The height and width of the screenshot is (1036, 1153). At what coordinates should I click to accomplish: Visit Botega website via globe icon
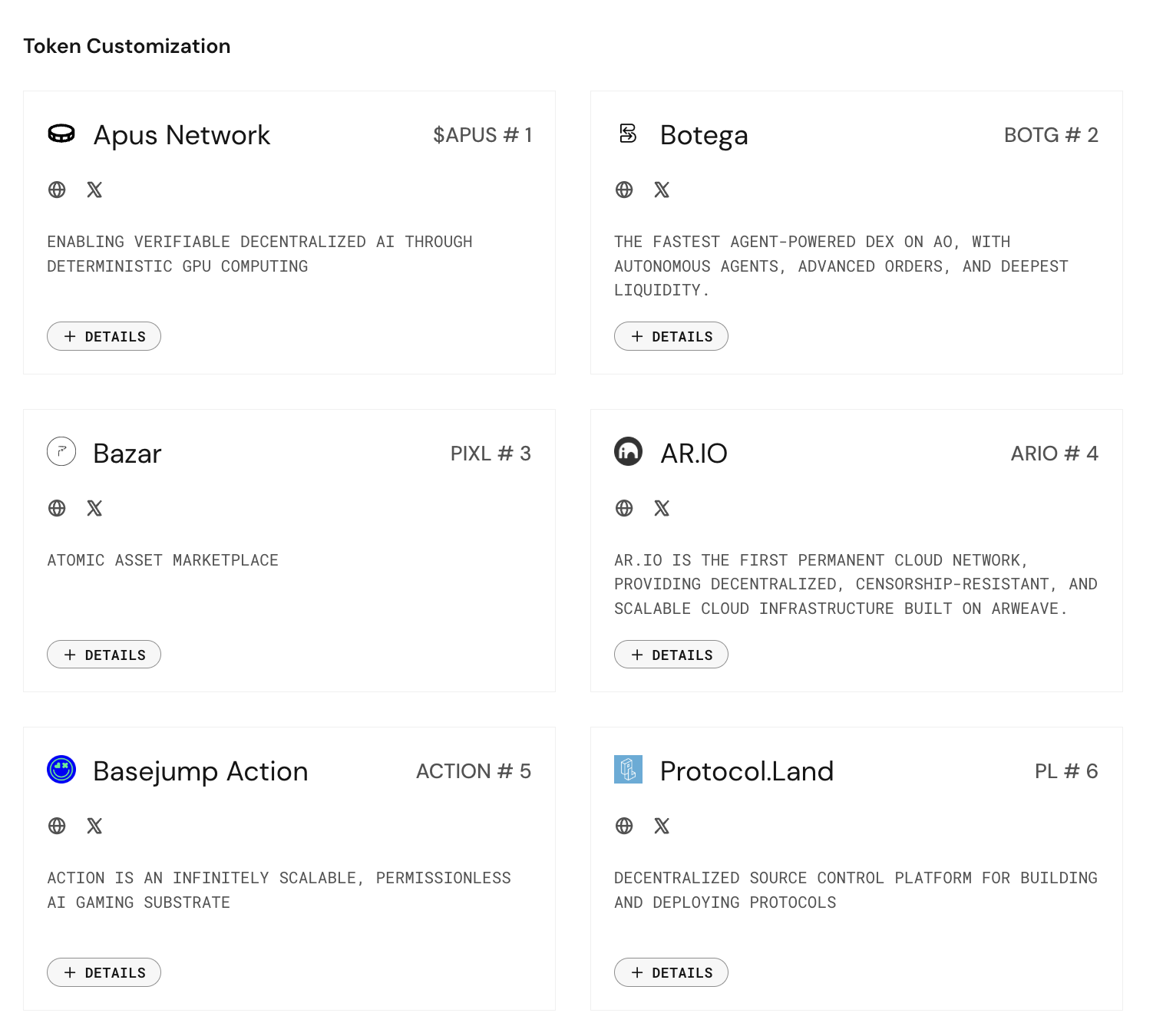click(x=624, y=190)
